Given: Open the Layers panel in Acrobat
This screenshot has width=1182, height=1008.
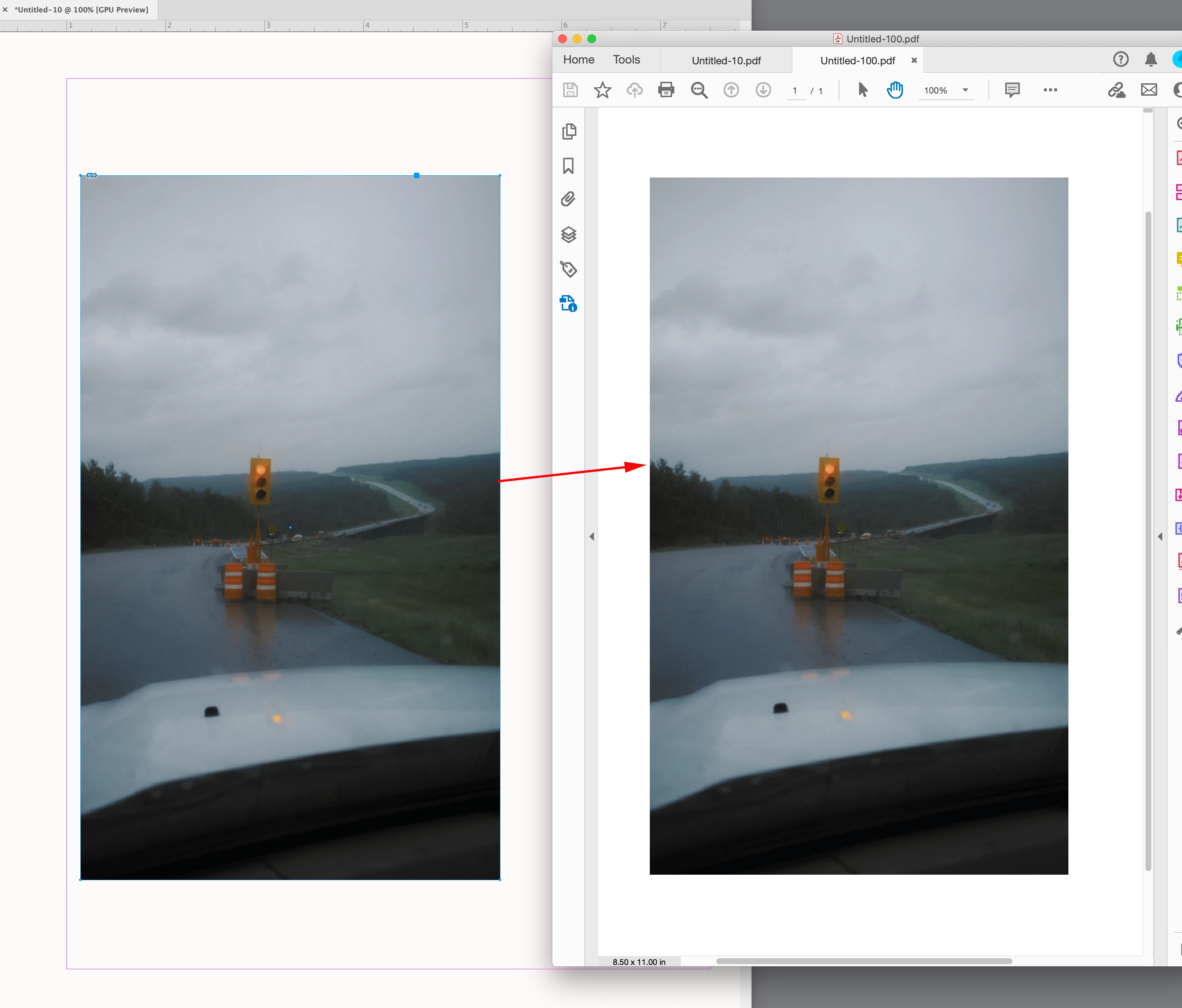Looking at the screenshot, I should click(568, 234).
